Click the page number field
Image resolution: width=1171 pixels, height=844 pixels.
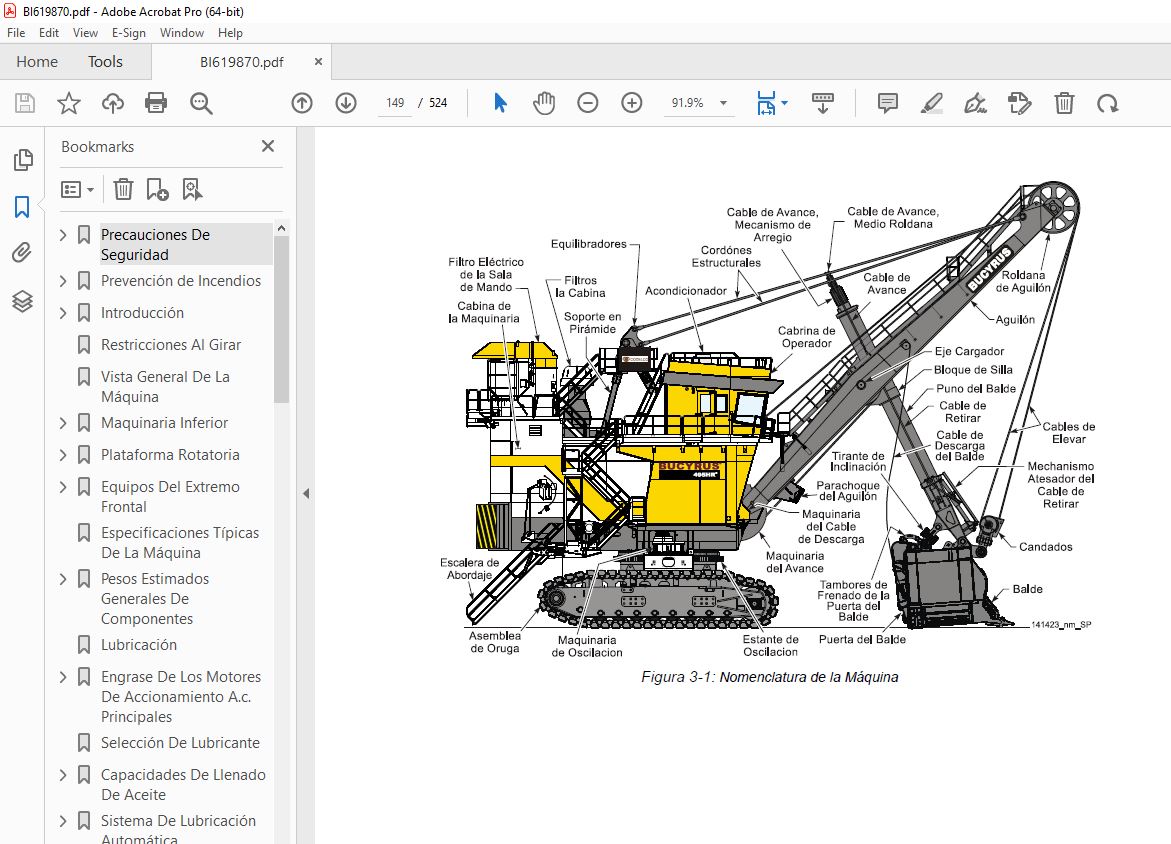(x=395, y=103)
